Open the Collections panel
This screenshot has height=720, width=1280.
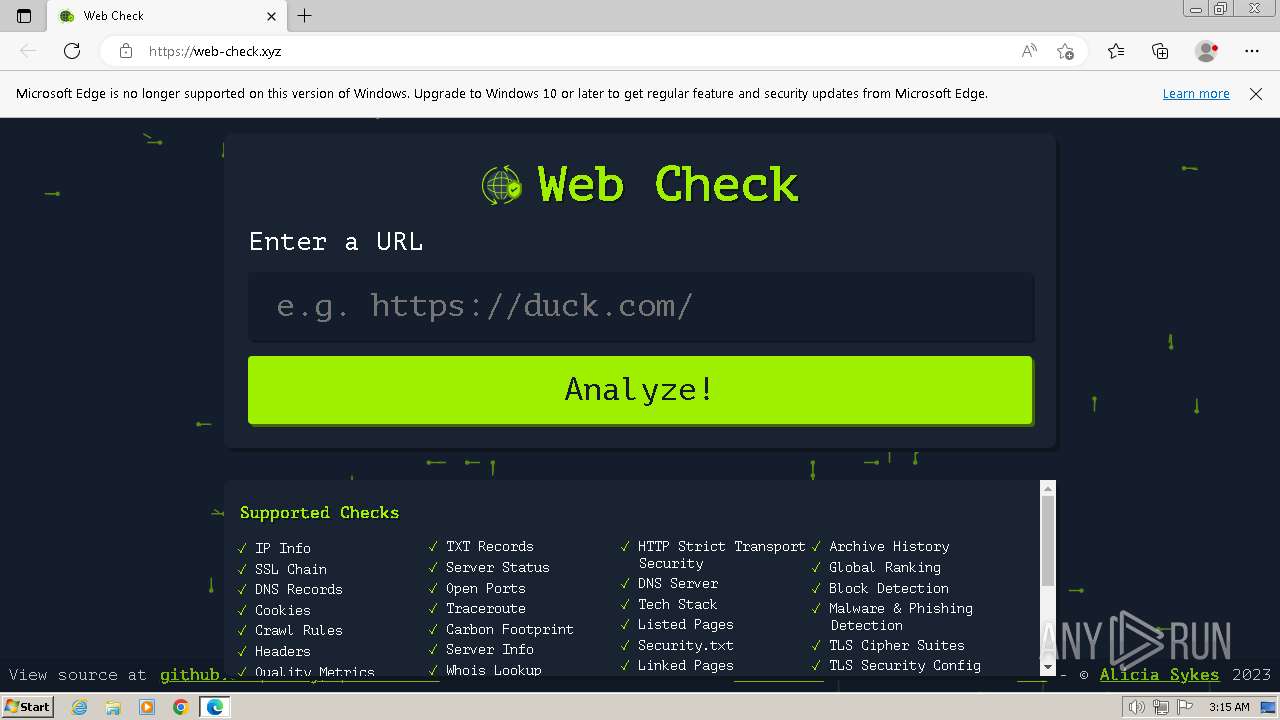[1160, 51]
